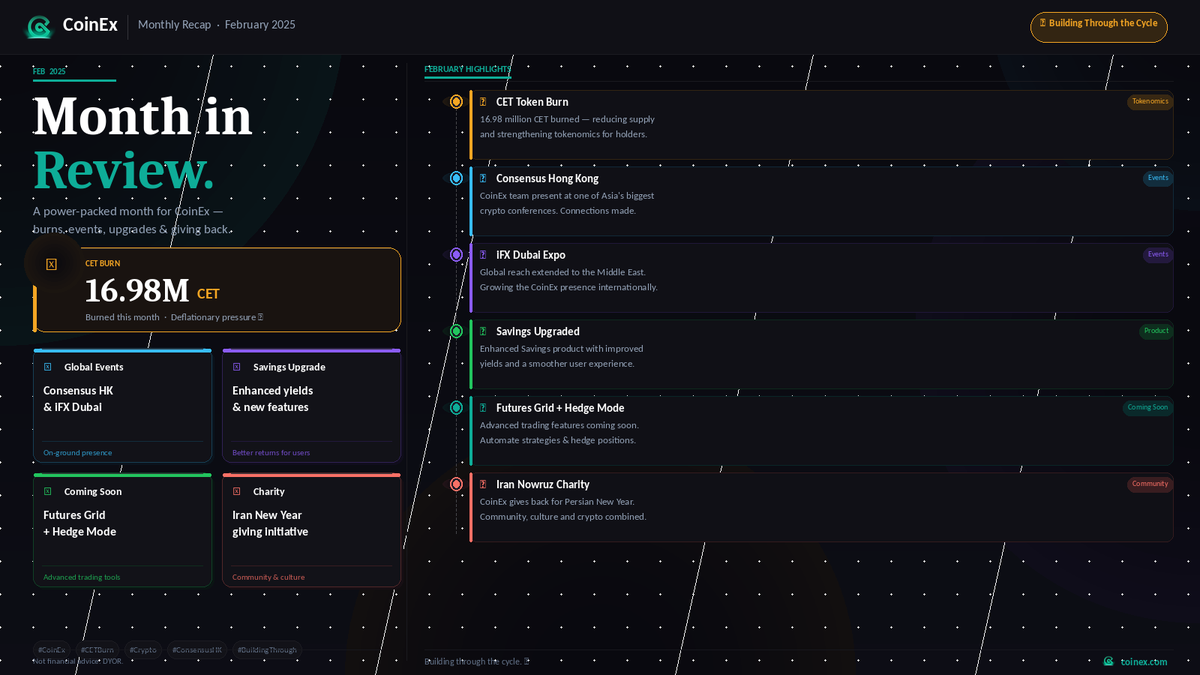The image size is (1200, 675).
Task: Click the #ConsensusHK hashtag
Action: click(197, 650)
